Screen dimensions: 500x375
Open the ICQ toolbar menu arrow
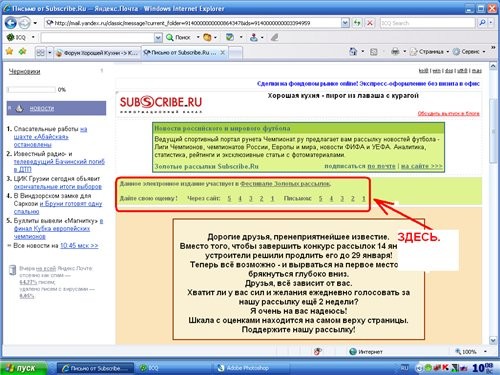point(33,37)
